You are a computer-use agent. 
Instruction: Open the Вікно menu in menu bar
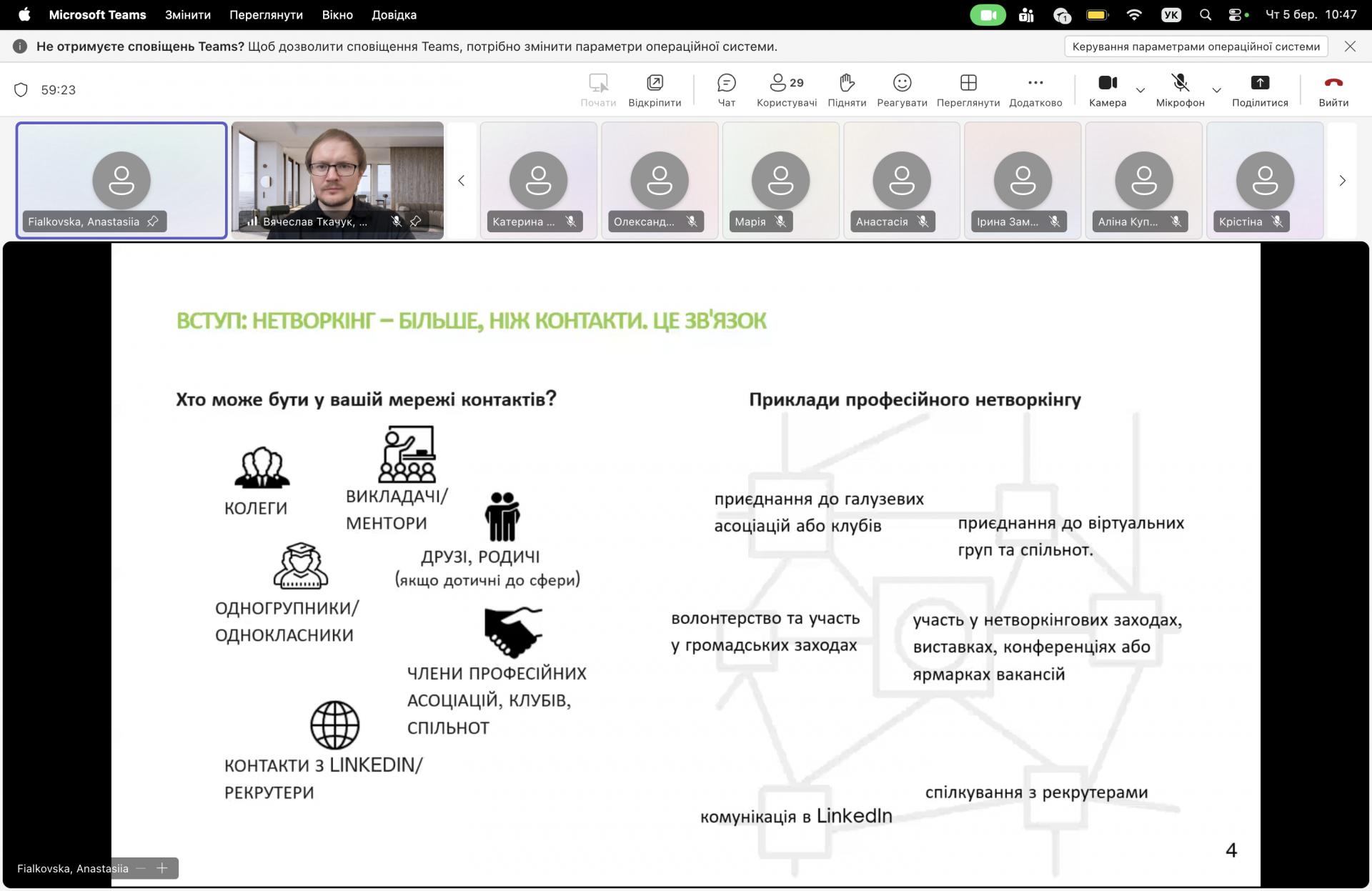337,15
